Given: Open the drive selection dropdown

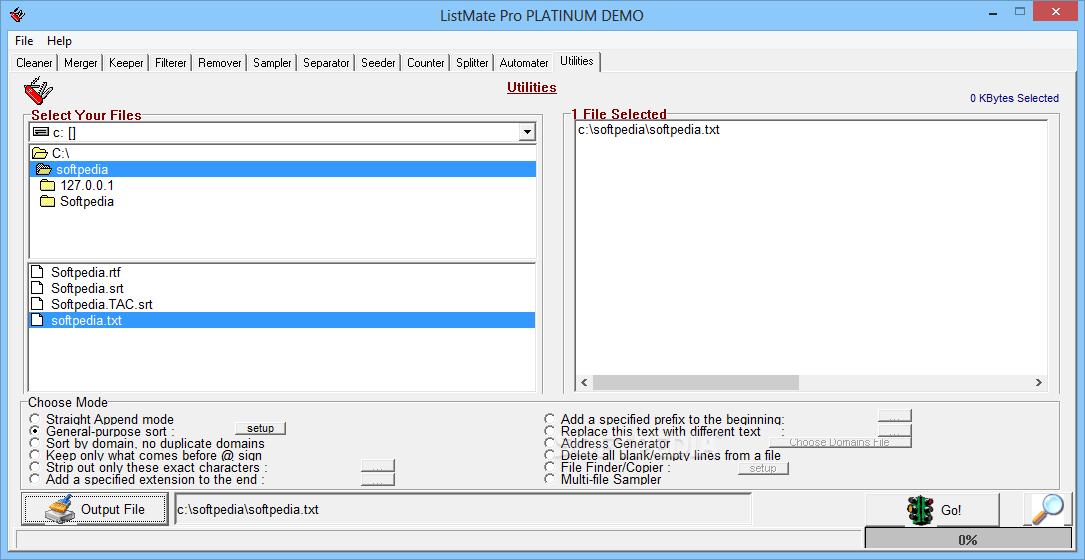Looking at the screenshot, I should (x=527, y=132).
